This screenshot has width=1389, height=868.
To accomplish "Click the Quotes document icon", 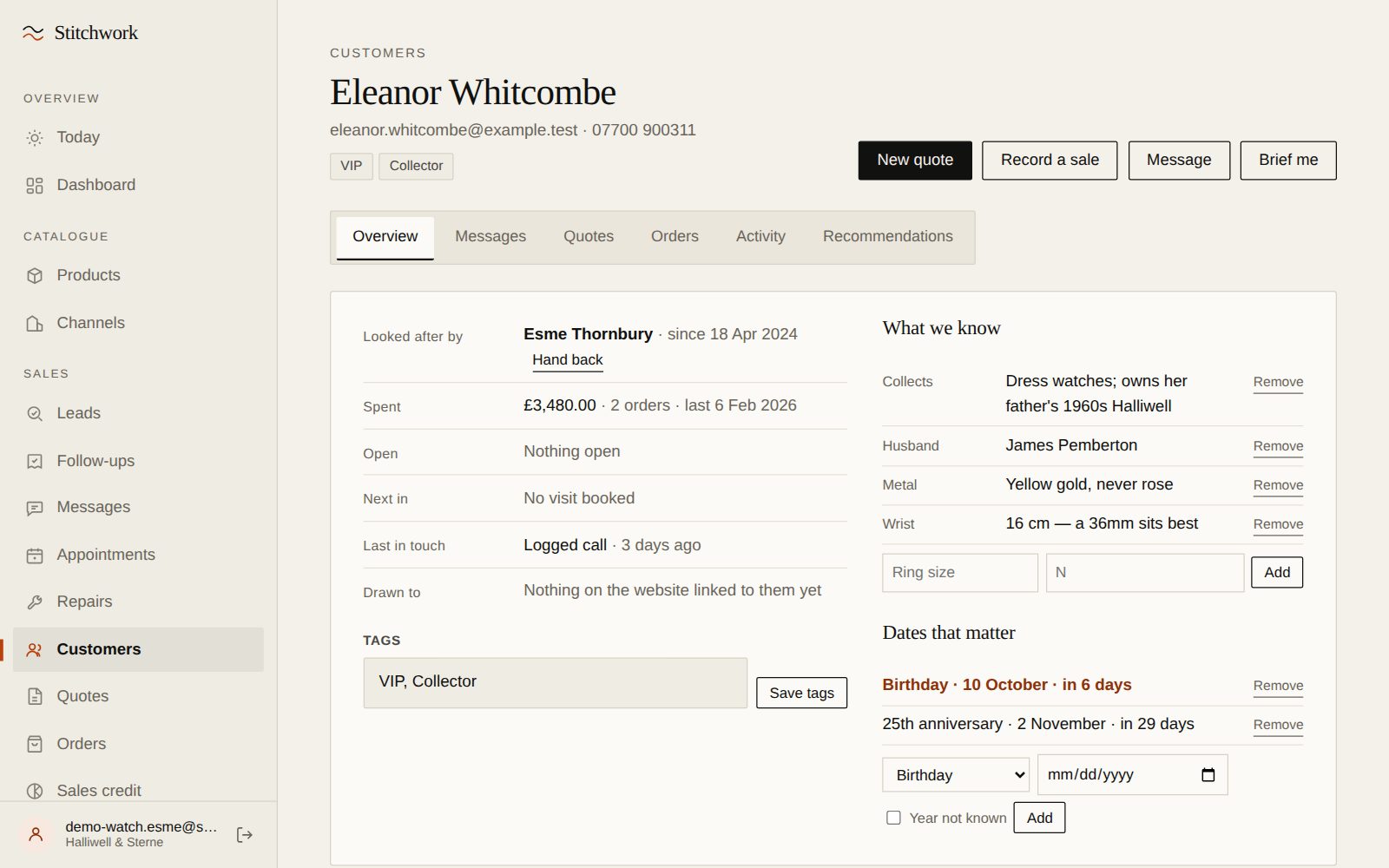I will point(35,697).
